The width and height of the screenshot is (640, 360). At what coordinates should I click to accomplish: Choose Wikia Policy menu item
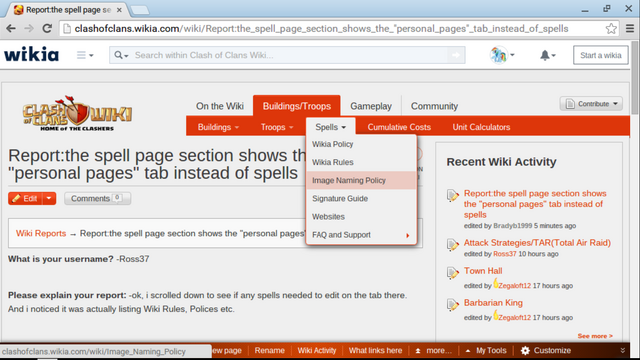pyautogui.click(x=361, y=144)
